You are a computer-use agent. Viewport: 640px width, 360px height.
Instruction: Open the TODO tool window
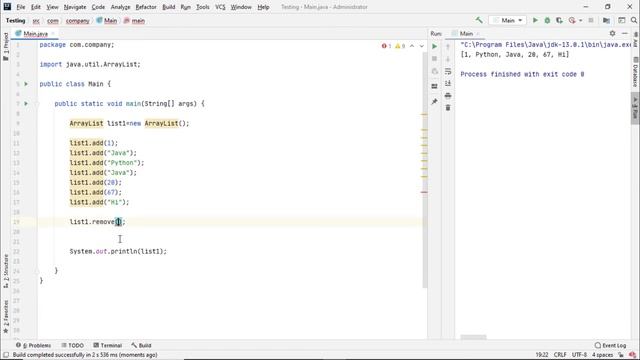tap(73, 345)
